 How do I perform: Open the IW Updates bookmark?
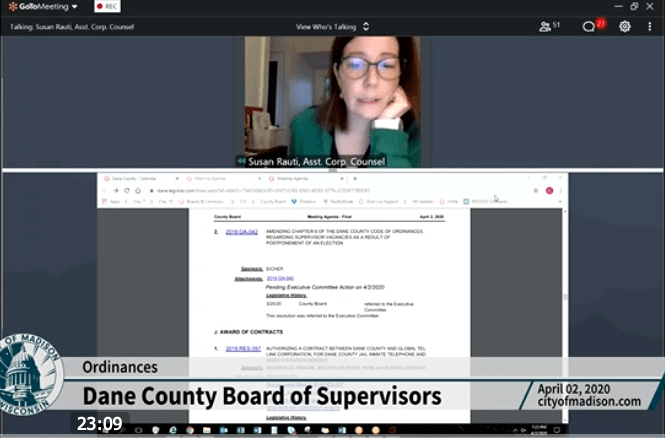click(x=423, y=202)
